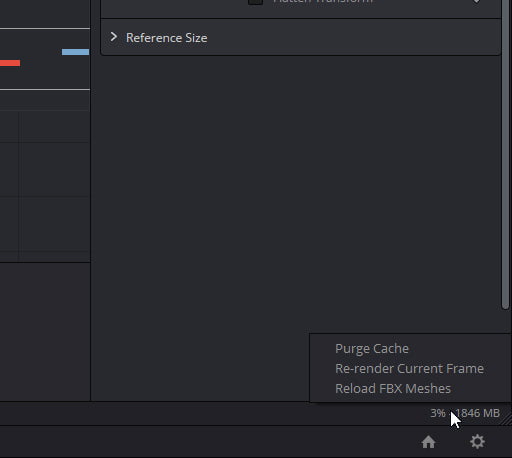Click the 3% usage status indicator
This screenshot has width=512, height=458.
tap(438, 413)
